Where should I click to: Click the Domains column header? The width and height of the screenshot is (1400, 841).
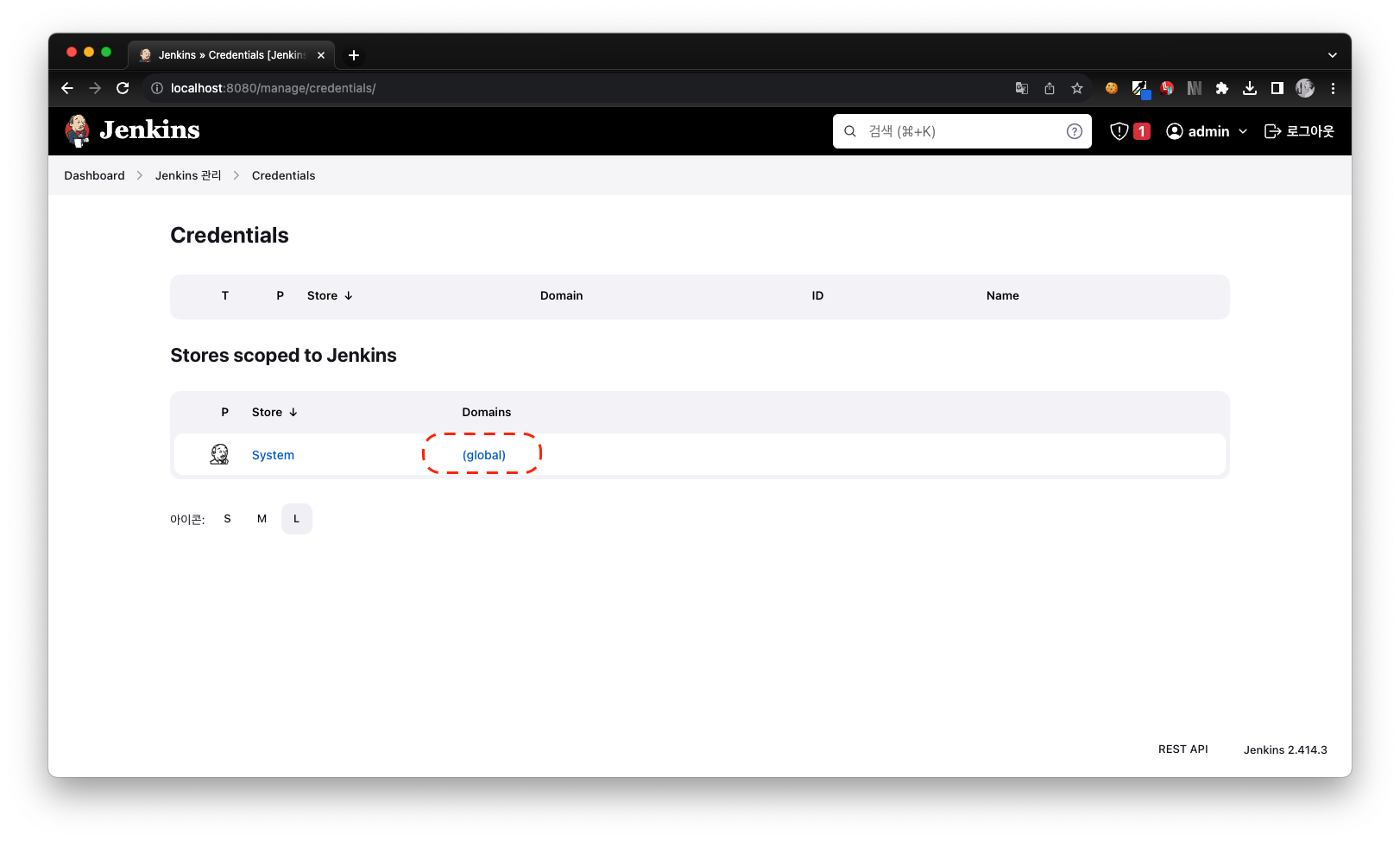click(x=486, y=412)
